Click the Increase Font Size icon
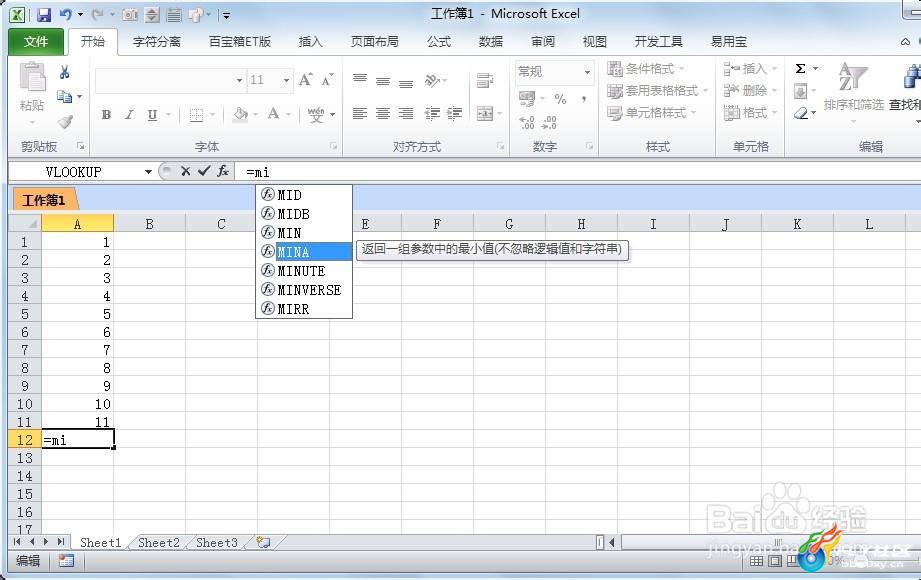 [305, 80]
